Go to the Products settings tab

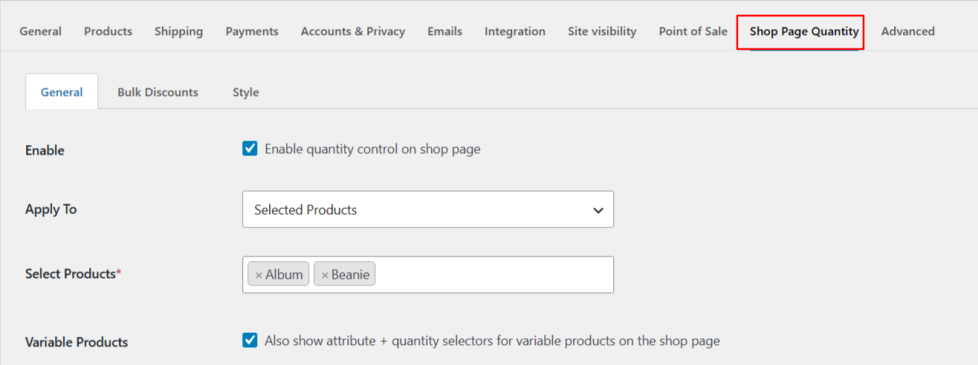coord(108,31)
